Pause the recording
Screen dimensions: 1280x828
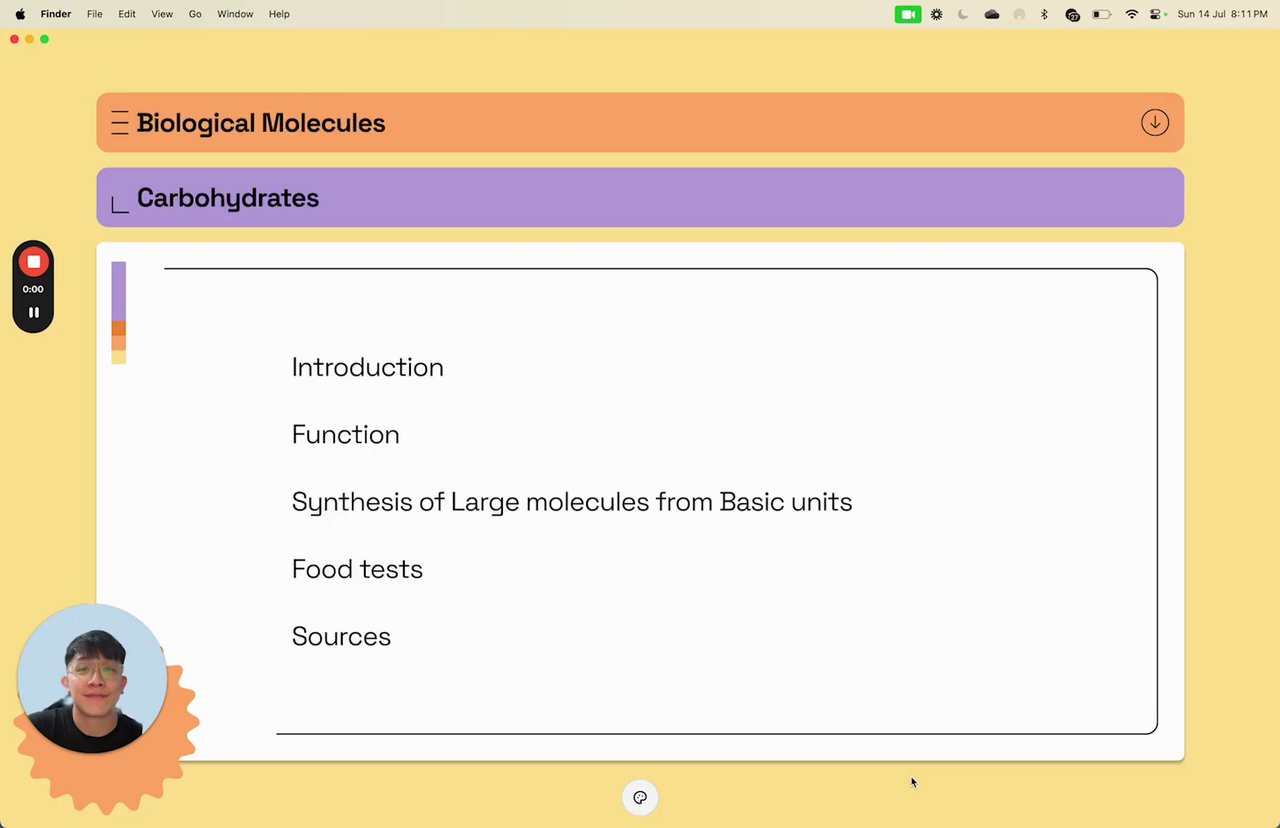(33, 312)
